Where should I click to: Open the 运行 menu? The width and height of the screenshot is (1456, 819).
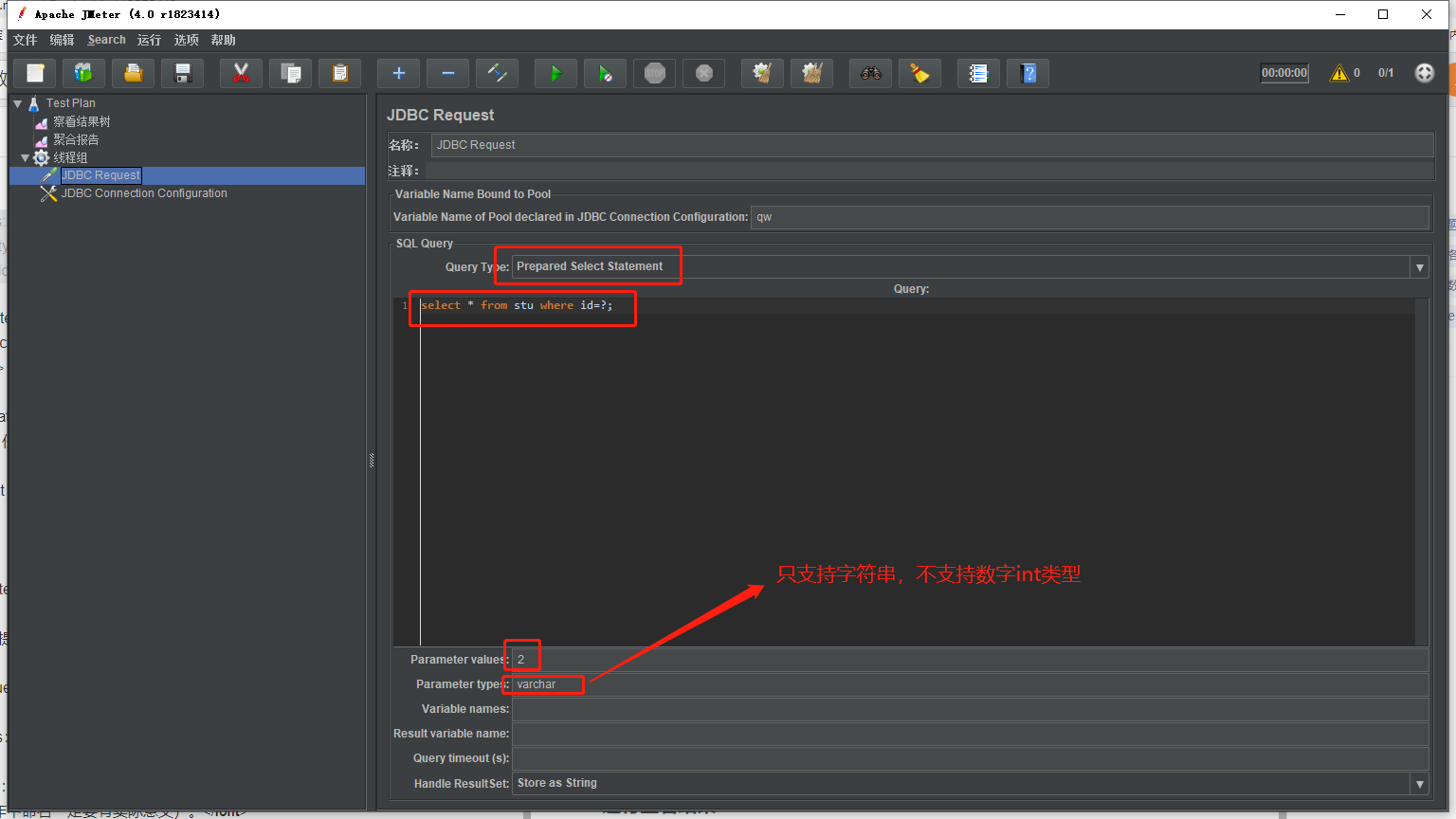point(150,40)
